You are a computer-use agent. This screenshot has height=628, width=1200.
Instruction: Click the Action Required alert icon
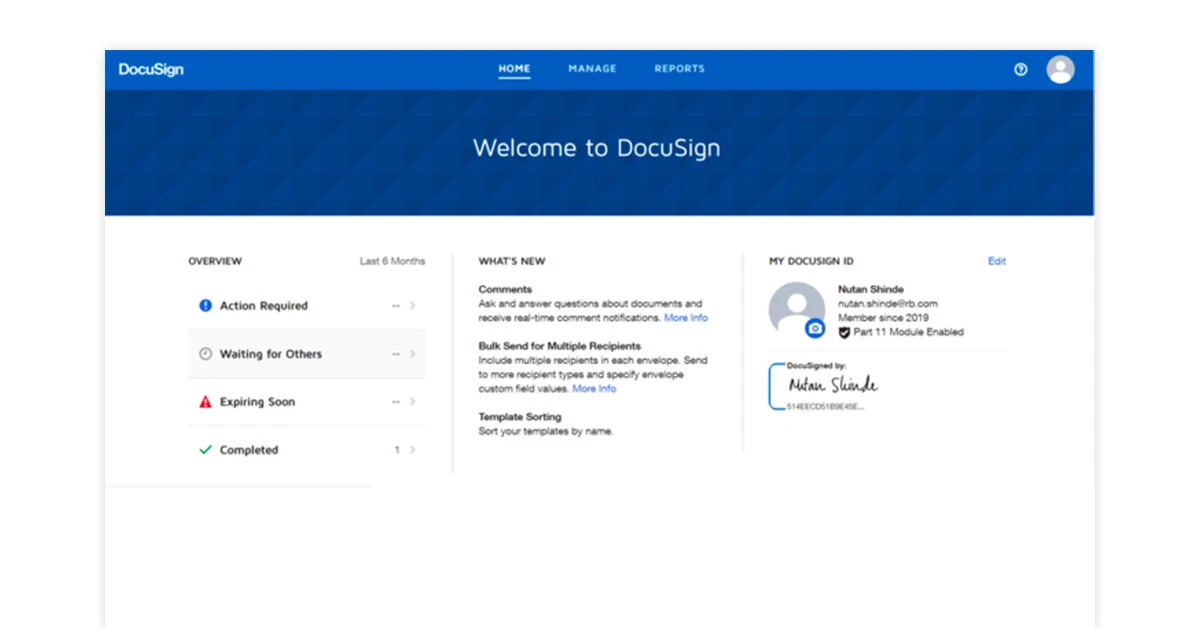[205, 305]
